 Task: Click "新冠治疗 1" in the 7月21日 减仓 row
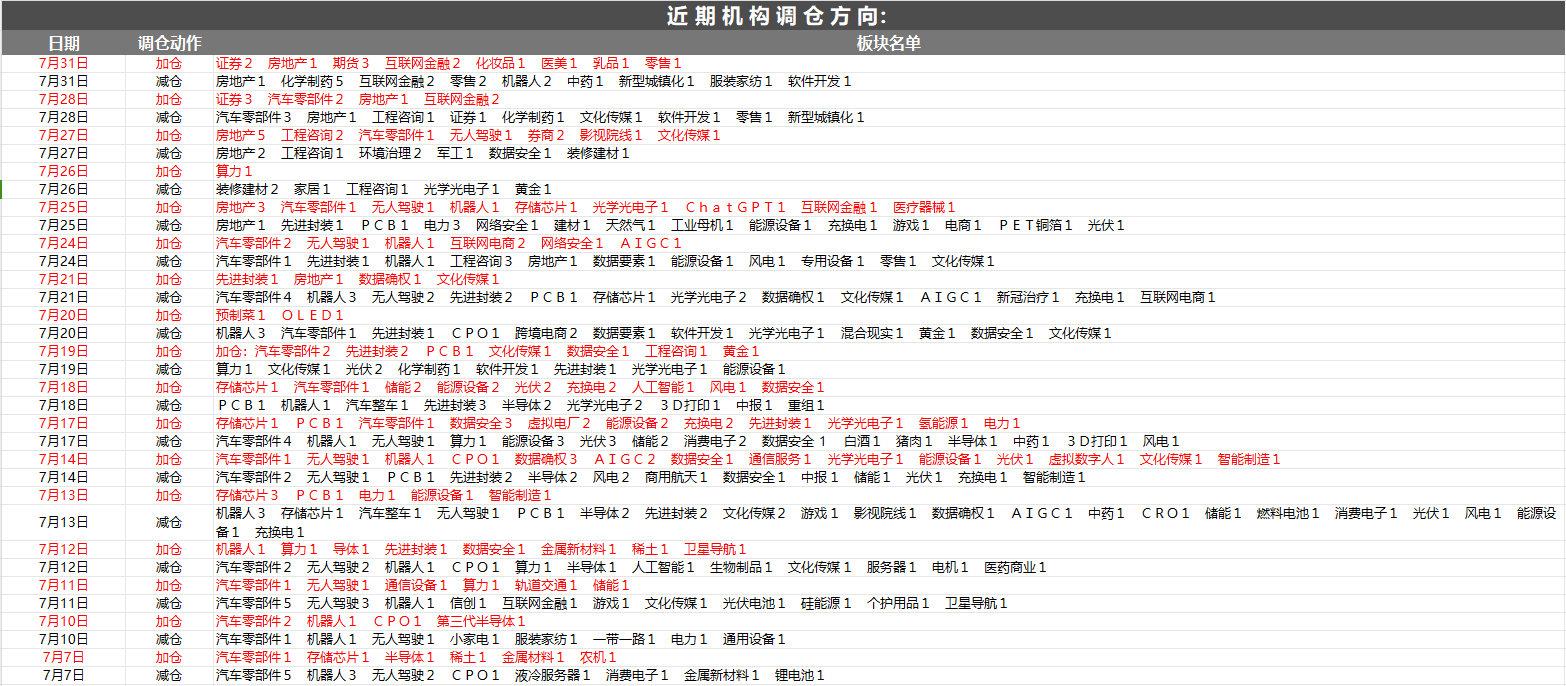click(1028, 297)
